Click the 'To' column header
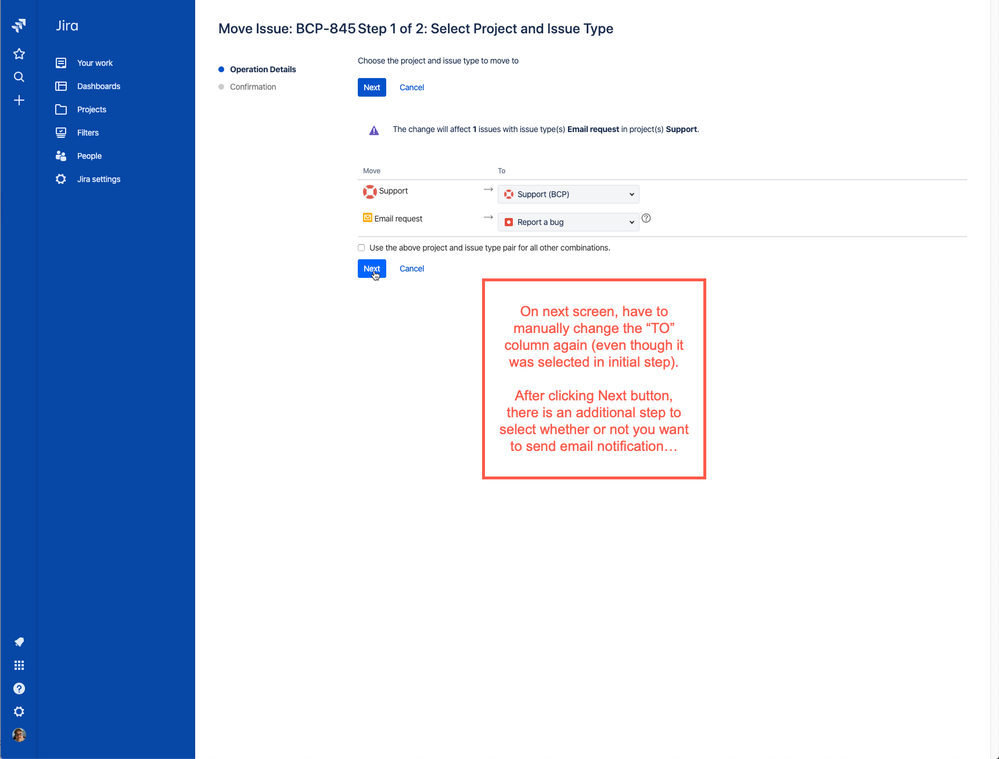Image resolution: width=999 pixels, height=759 pixels. tap(501, 171)
